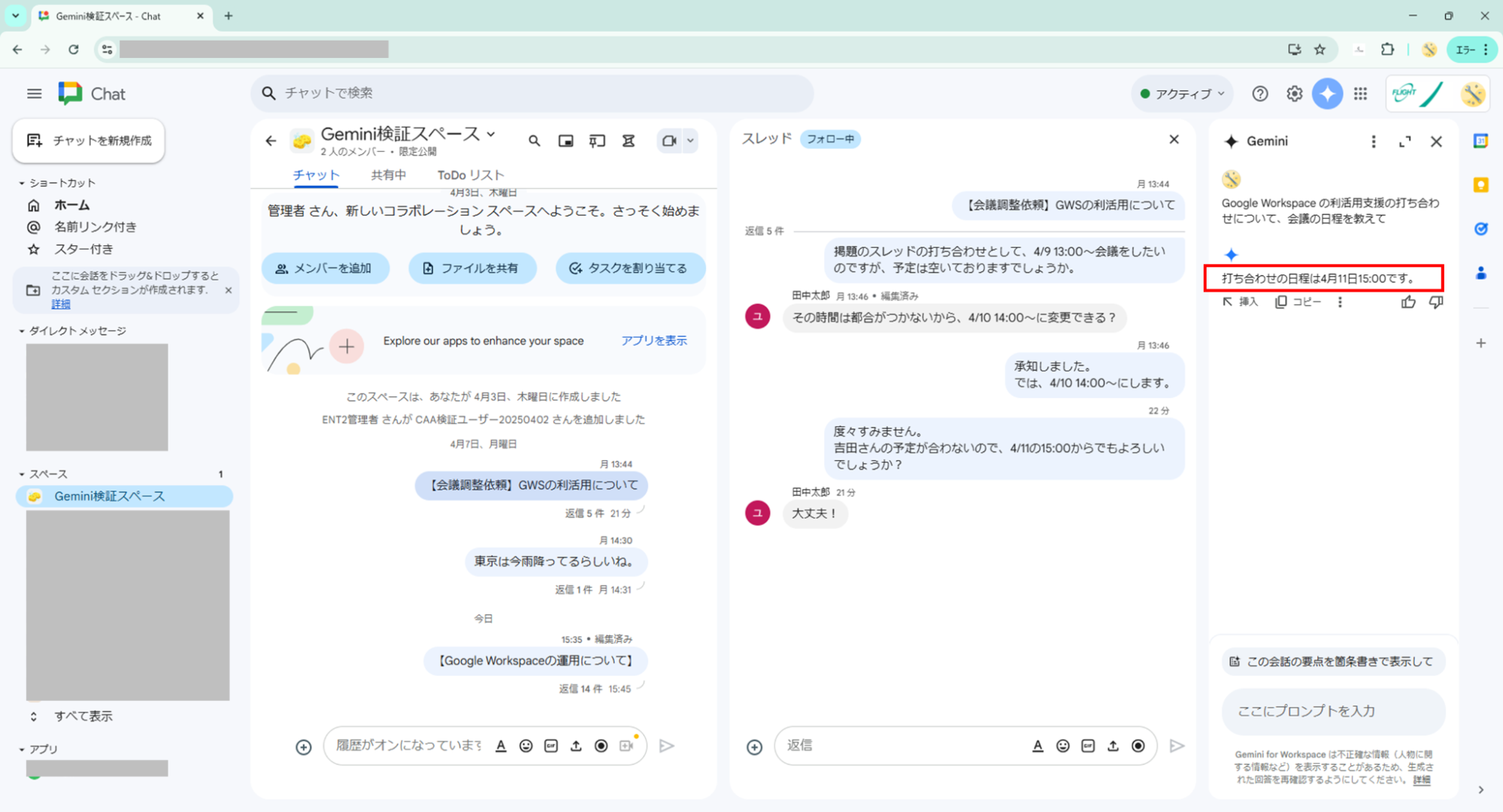Select Gemini検証スペース in the sidebar spaces list
Image resolution: width=1503 pixels, height=812 pixels.
(x=124, y=496)
